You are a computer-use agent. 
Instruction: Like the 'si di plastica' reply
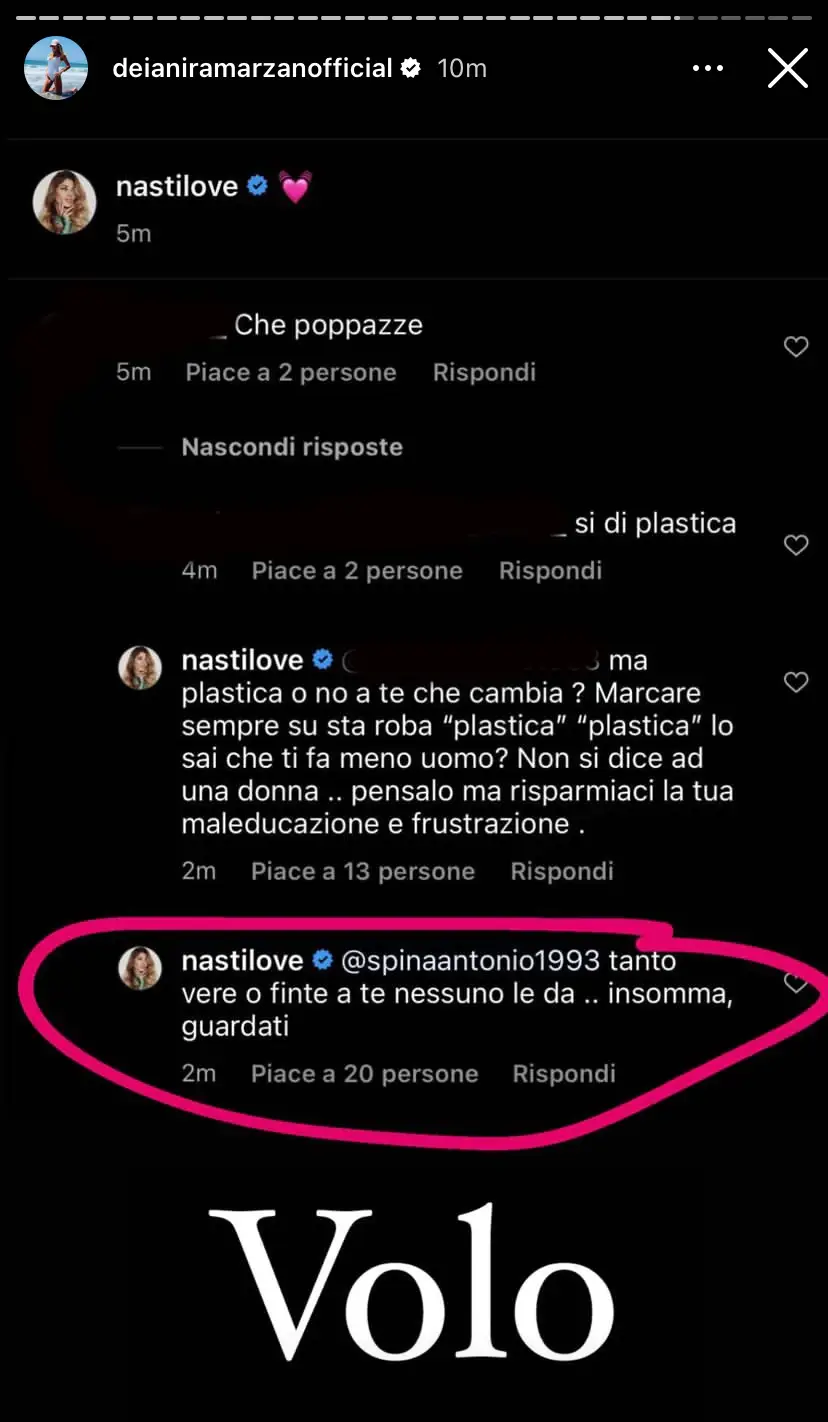(x=796, y=545)
